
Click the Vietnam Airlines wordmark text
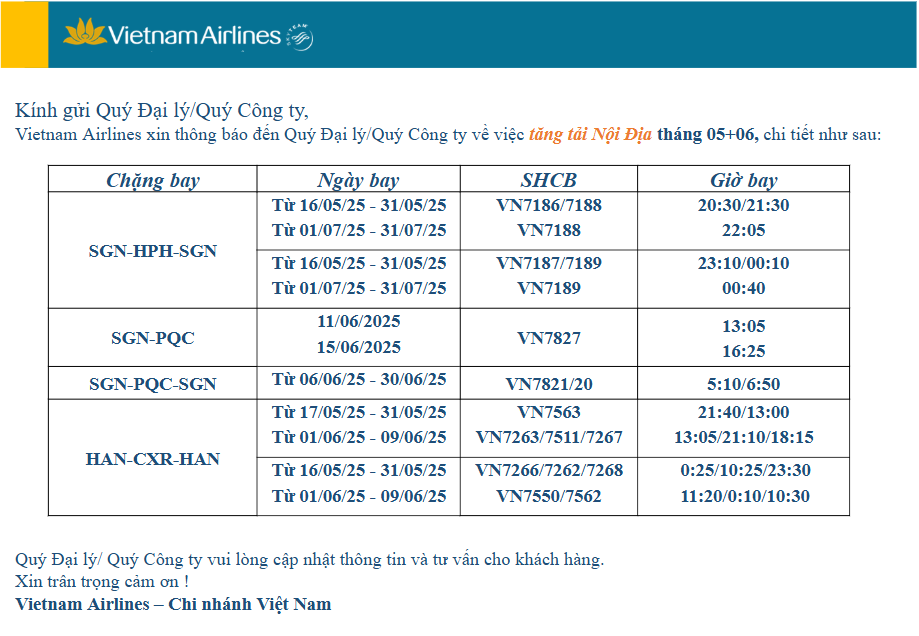[x=195, y=36]
